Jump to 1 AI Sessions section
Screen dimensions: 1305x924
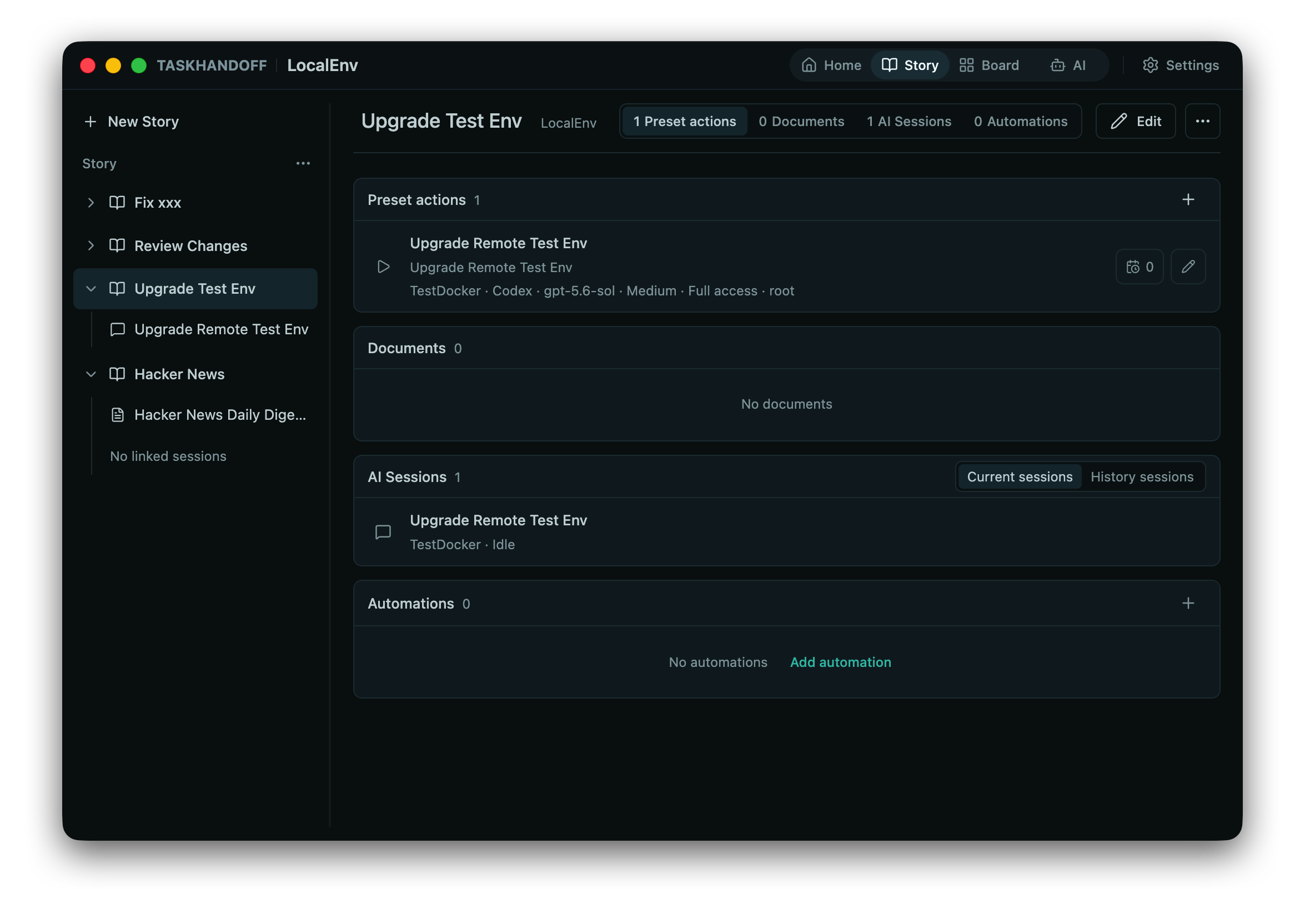[x=909, y=121]
